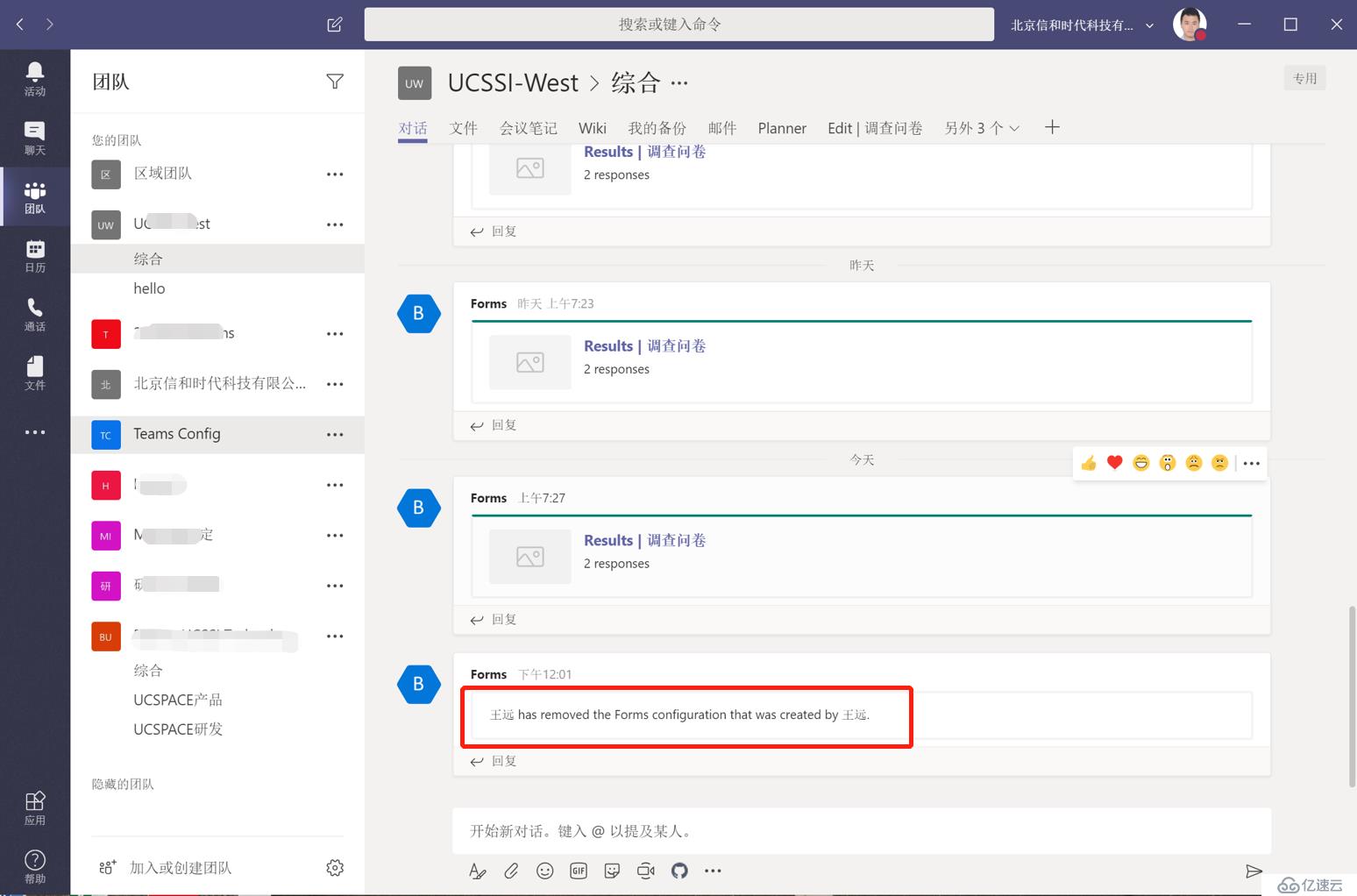Switch to the Wiki tab
Image resolution: width=1357 pixels, height=896 pixels.
click(x=593, y=128)
